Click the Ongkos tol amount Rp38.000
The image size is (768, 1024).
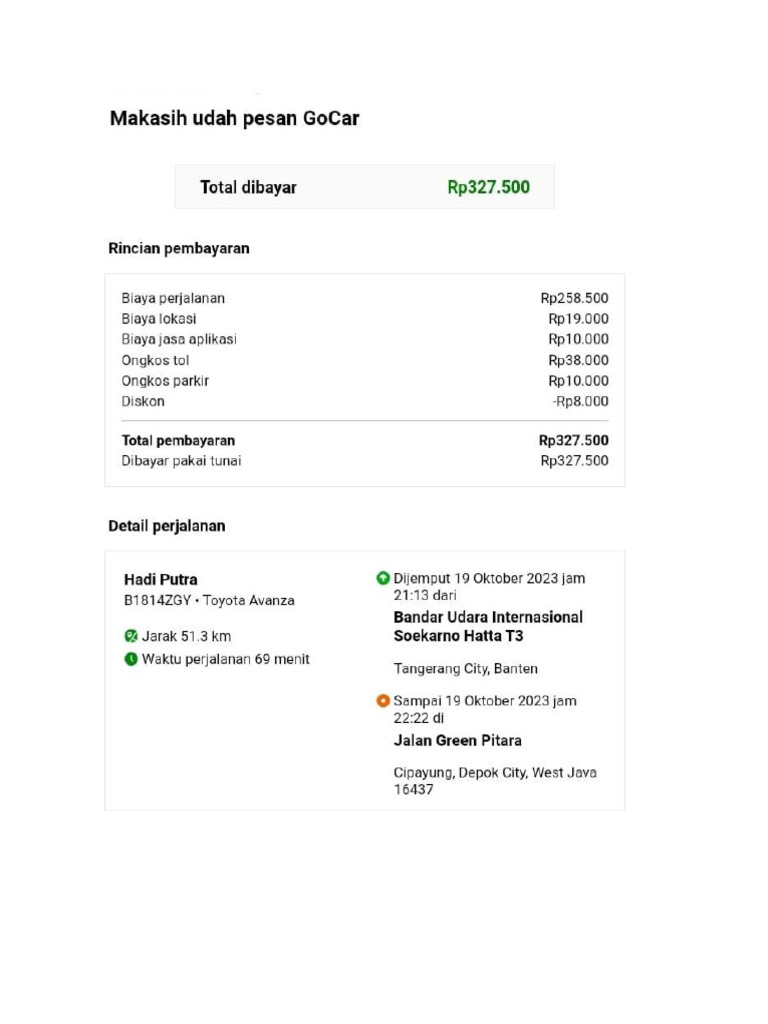click(x=578, y=360)
